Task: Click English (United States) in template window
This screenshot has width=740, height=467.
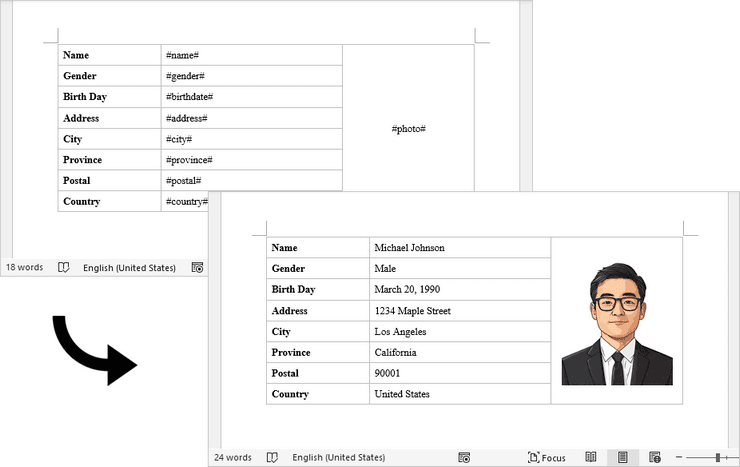Action: tap(129, 268)
